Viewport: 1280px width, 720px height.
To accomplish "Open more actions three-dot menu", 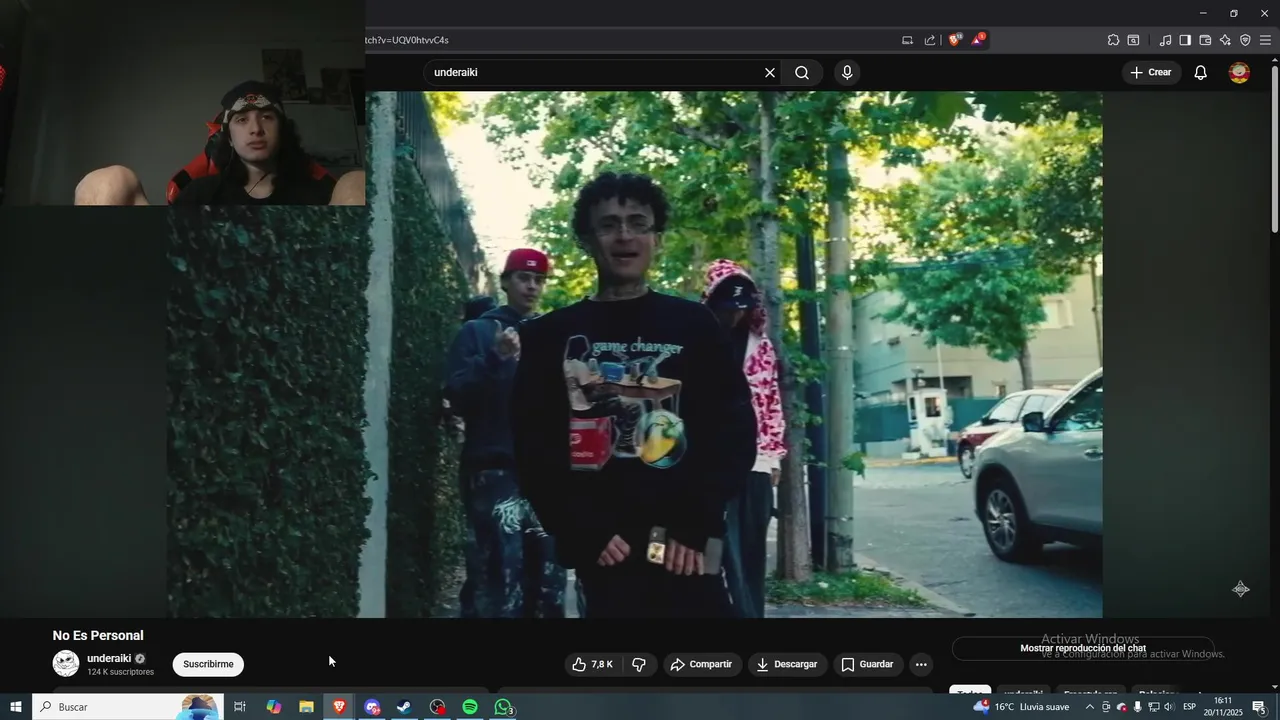I will pos(921,665).
